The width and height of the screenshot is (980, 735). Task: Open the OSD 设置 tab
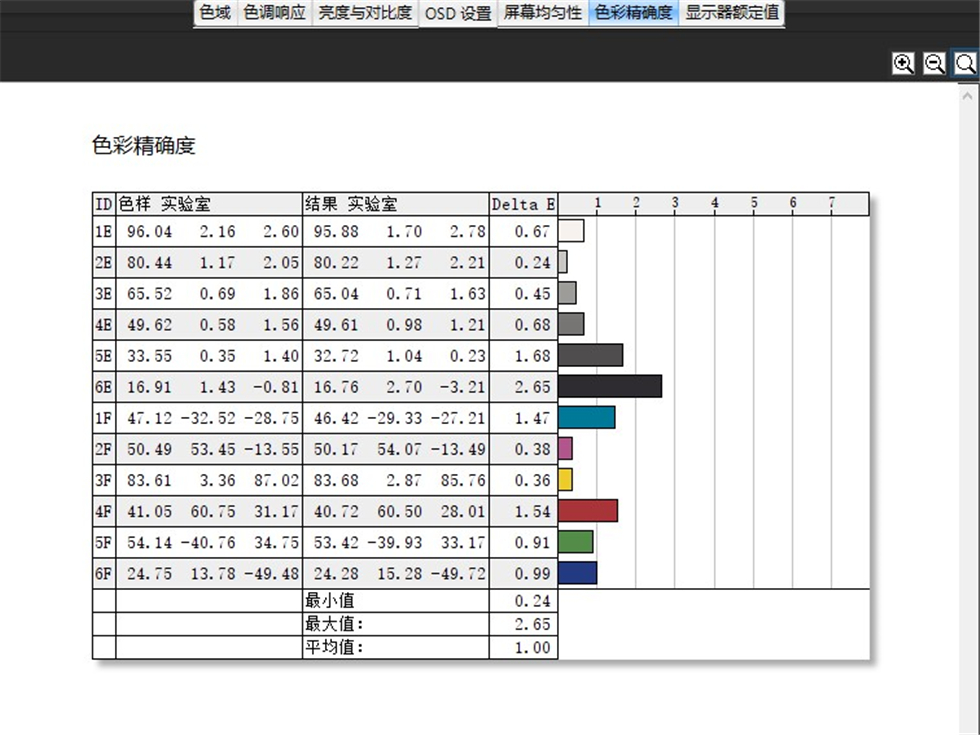pos(455,14)
